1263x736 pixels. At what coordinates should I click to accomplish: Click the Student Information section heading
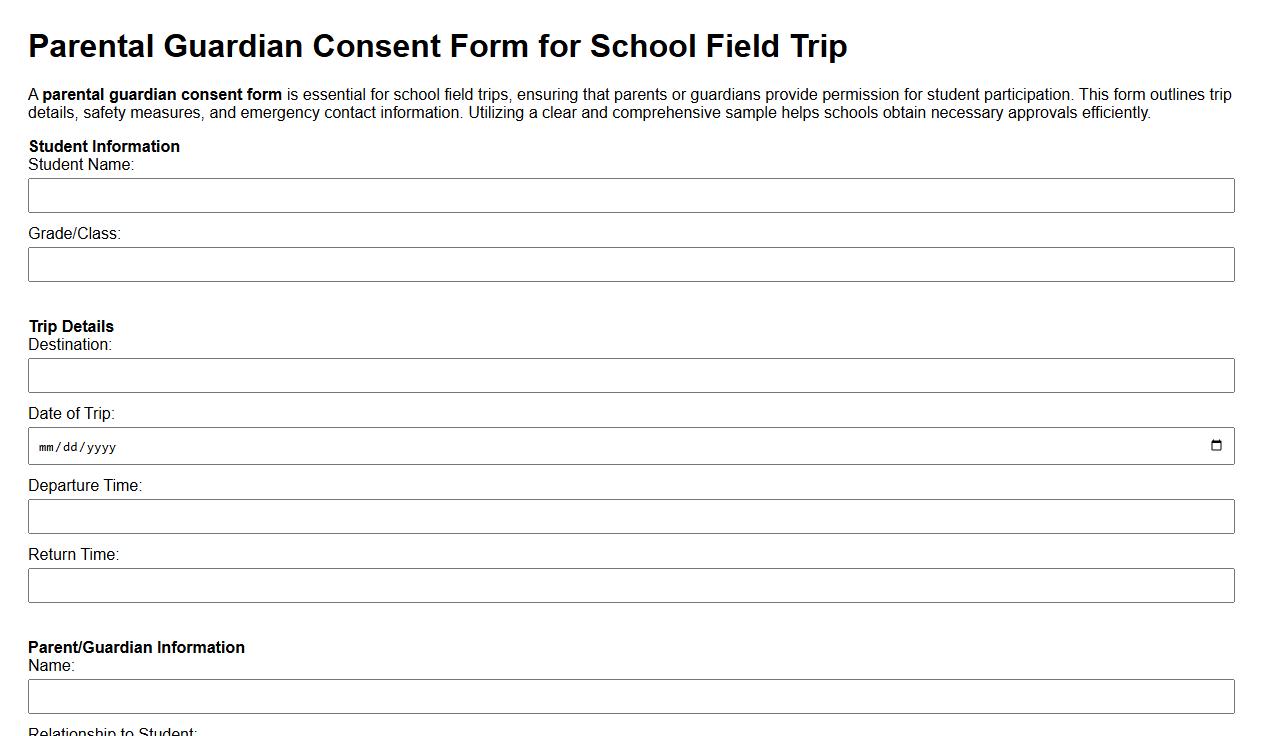(104, 146)
